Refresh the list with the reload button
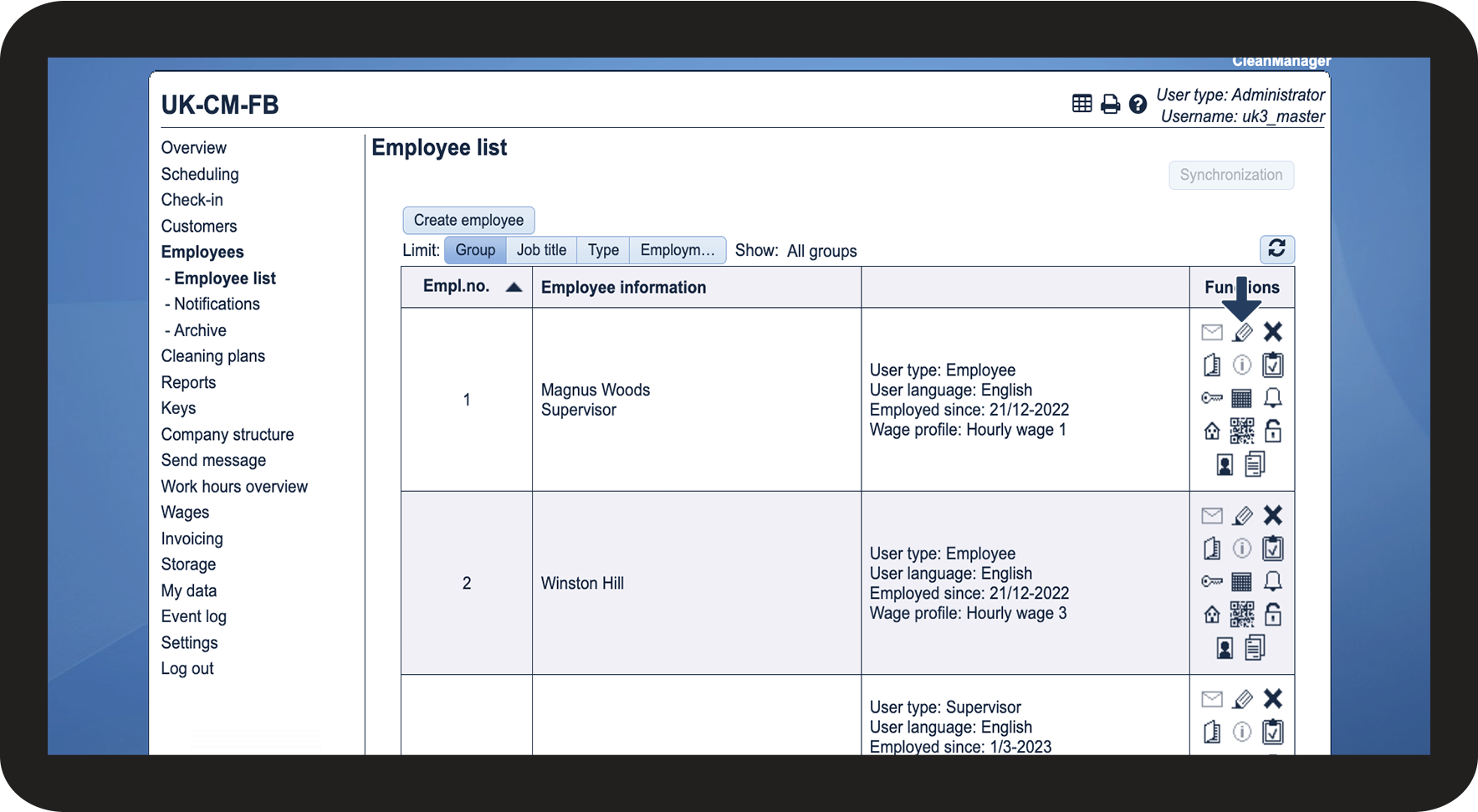 [x=1276, y=249]
